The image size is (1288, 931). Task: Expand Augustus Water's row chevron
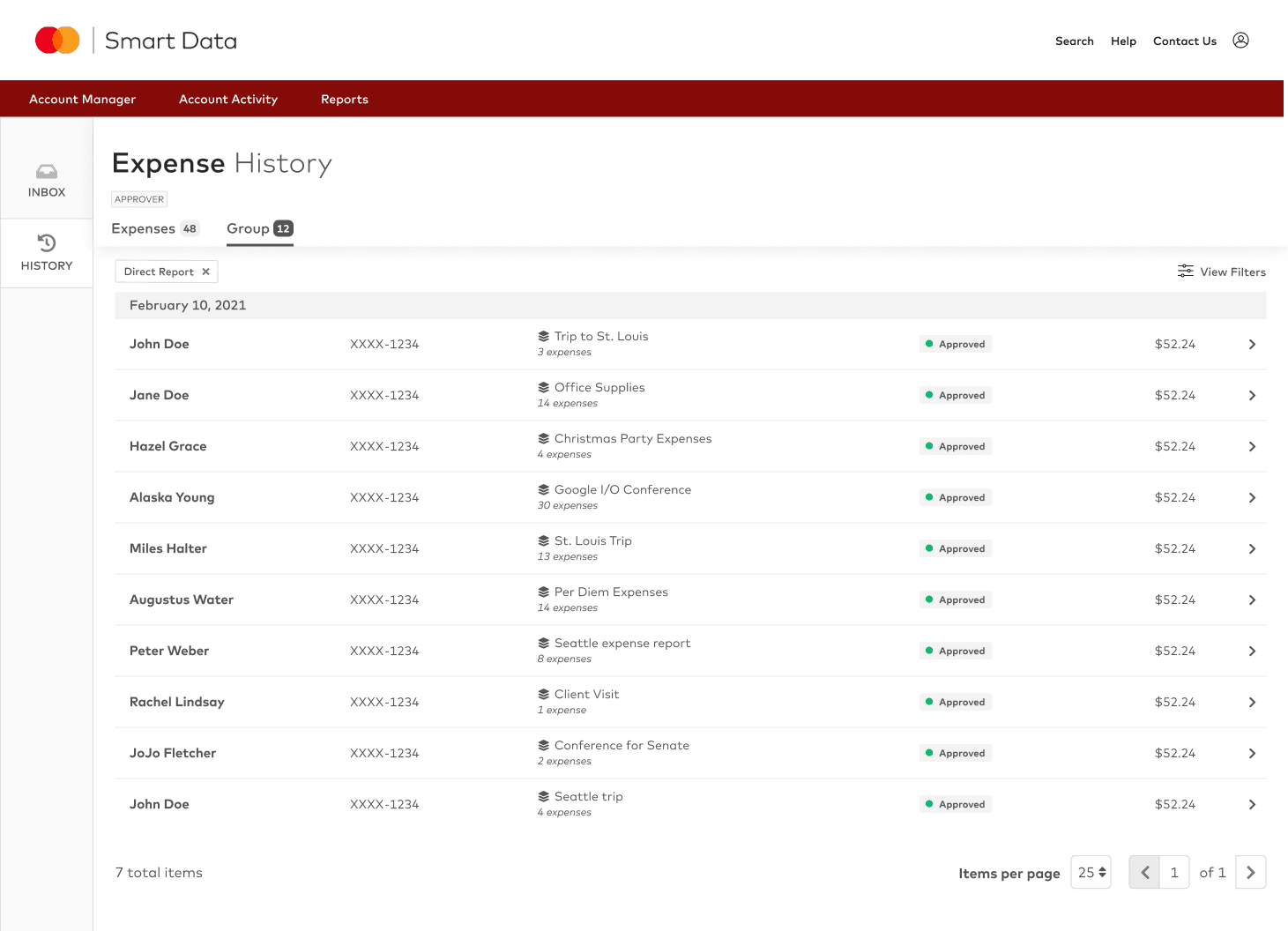click(x=1252, y=600)
